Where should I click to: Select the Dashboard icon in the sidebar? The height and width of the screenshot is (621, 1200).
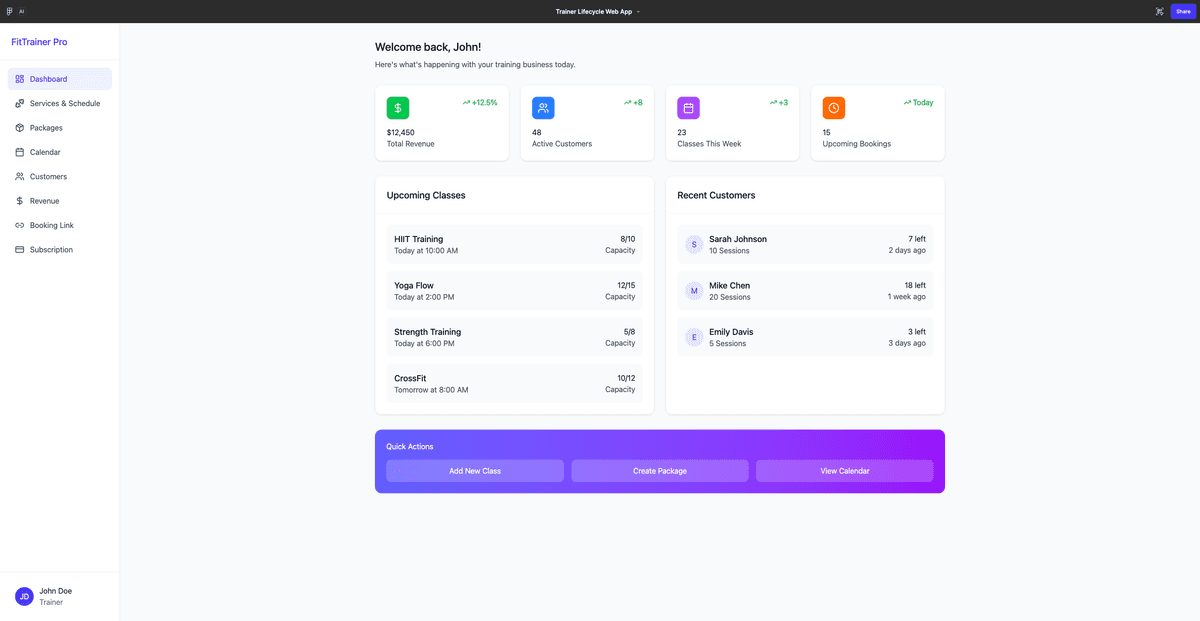click(20, 78)
